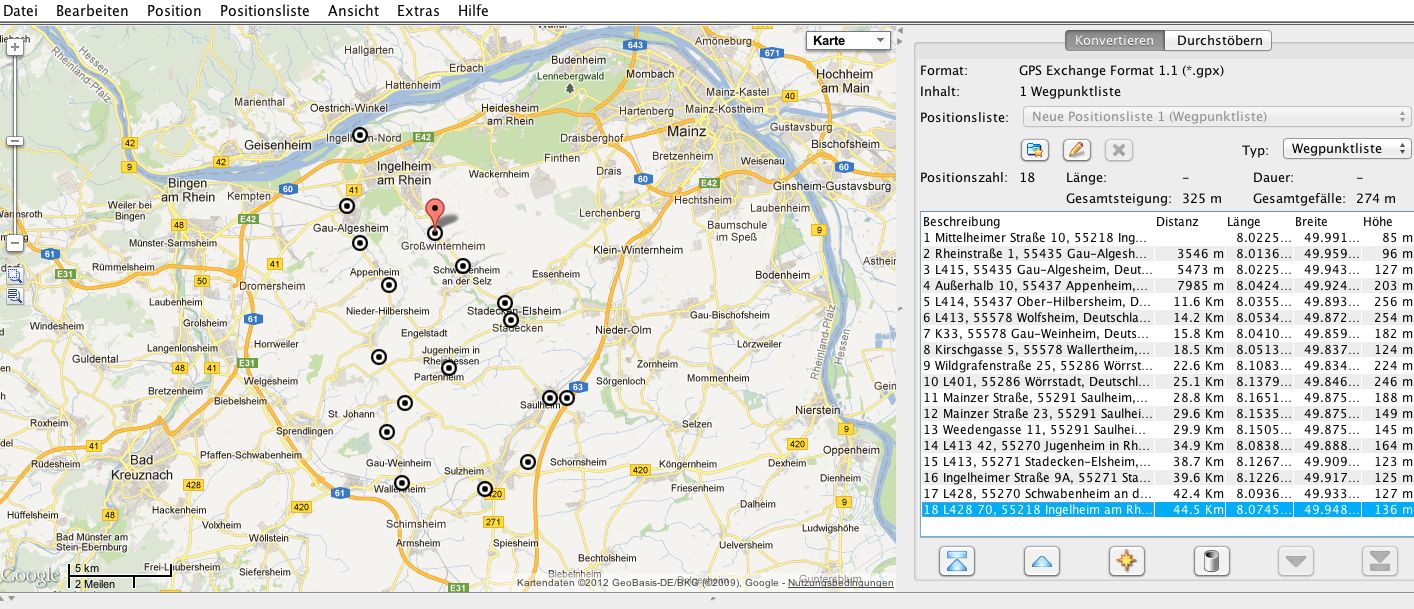The height and width of the screenshot is (609, 1414).
Task: Select row '17 L428, 55270 Schwabenheim'
Action: click(x=1167, y=494)
